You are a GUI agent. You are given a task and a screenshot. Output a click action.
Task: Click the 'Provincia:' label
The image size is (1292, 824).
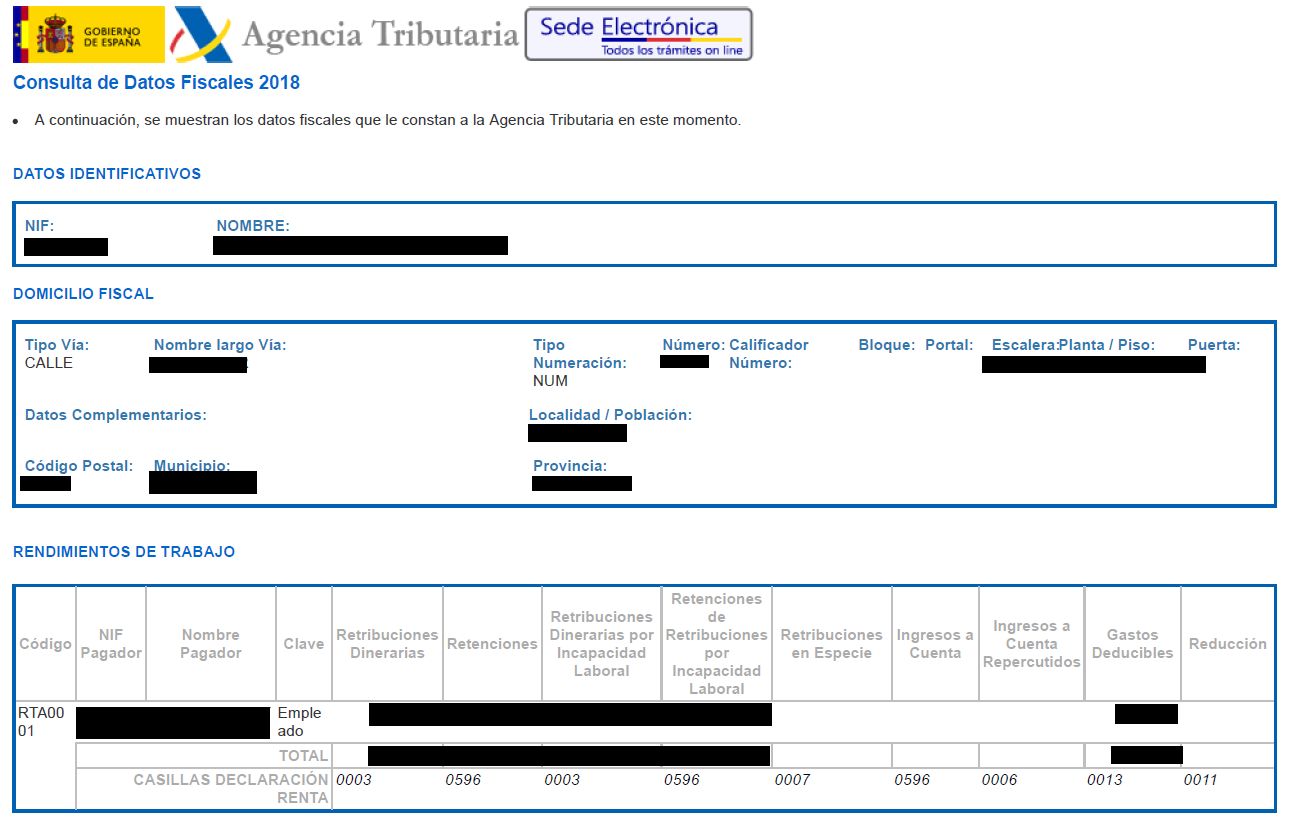point(570,466)
